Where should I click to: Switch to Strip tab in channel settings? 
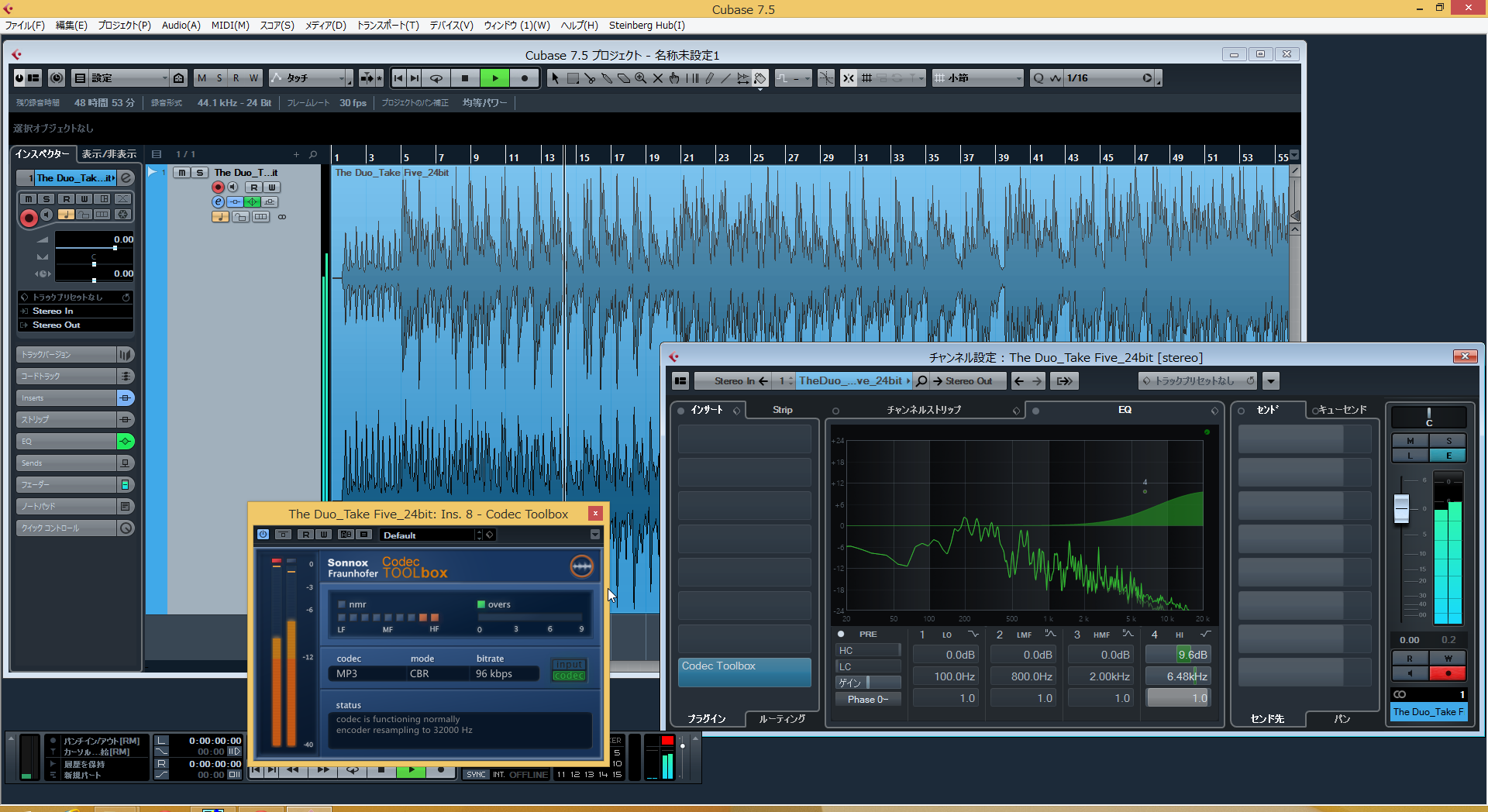pos(783,410)
